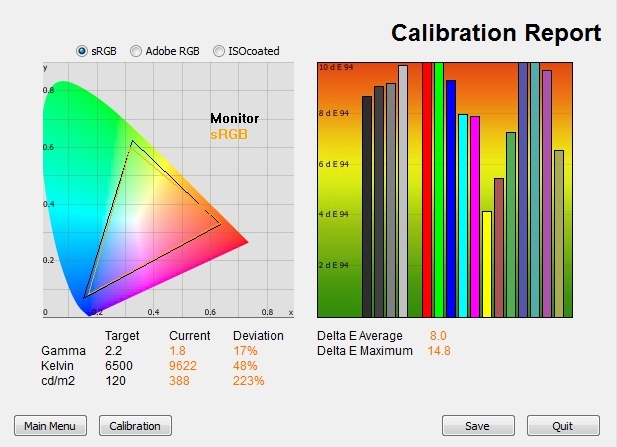
Task: Click the magenta bar in chart
Action: pos(475,217)
